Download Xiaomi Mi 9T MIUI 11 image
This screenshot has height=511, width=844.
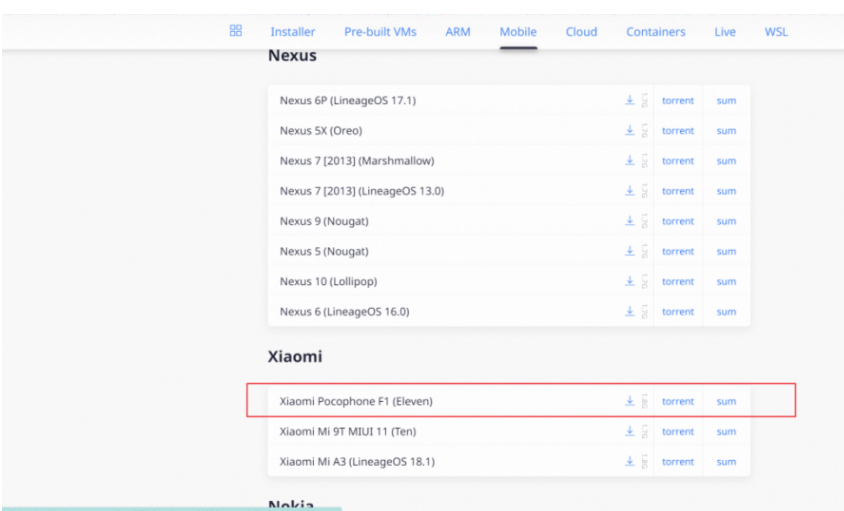click(x=630, y=431)
